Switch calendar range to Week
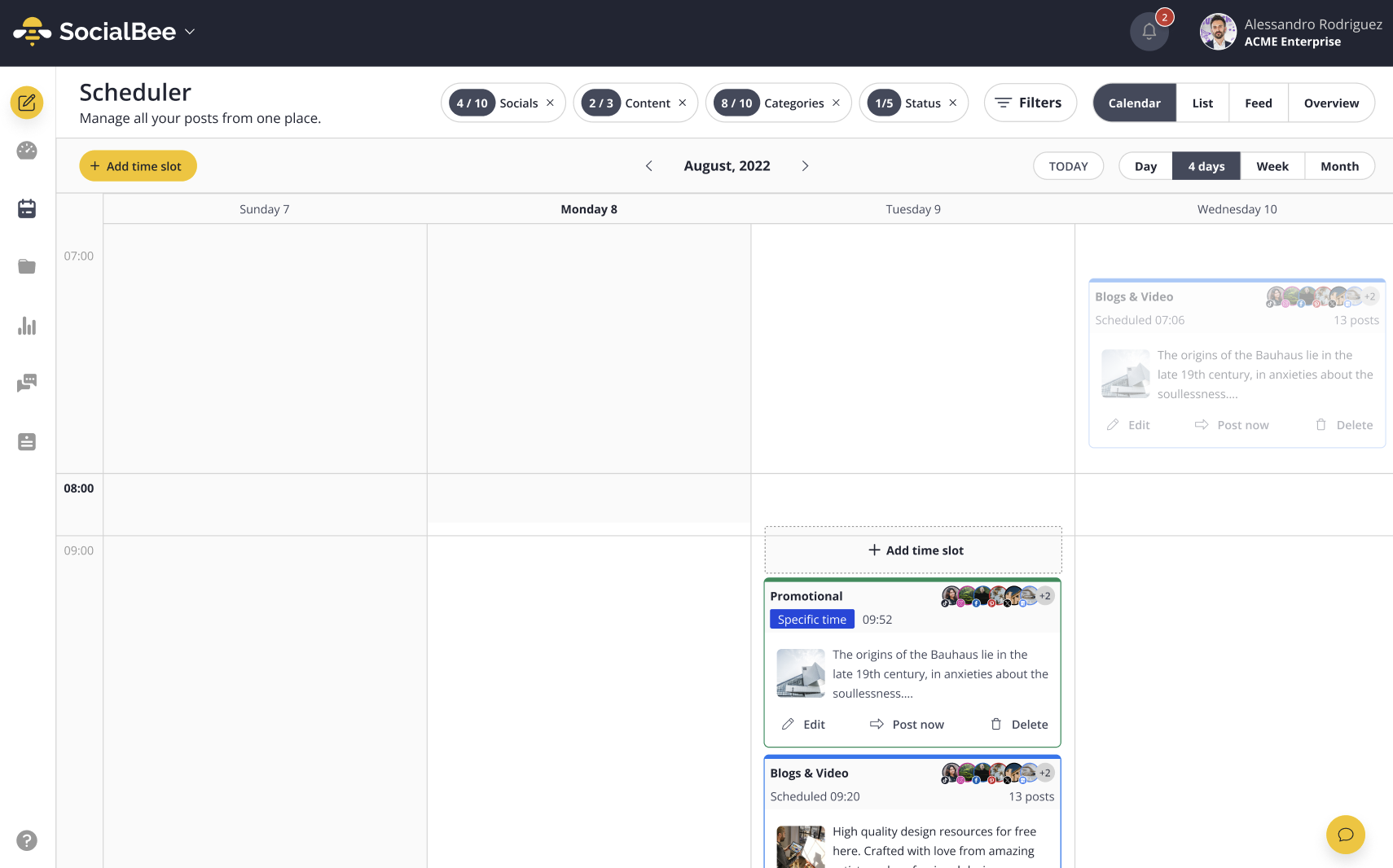This screenshot has width=1393, height=868. pyautogui.click(x=1272, y=166)
